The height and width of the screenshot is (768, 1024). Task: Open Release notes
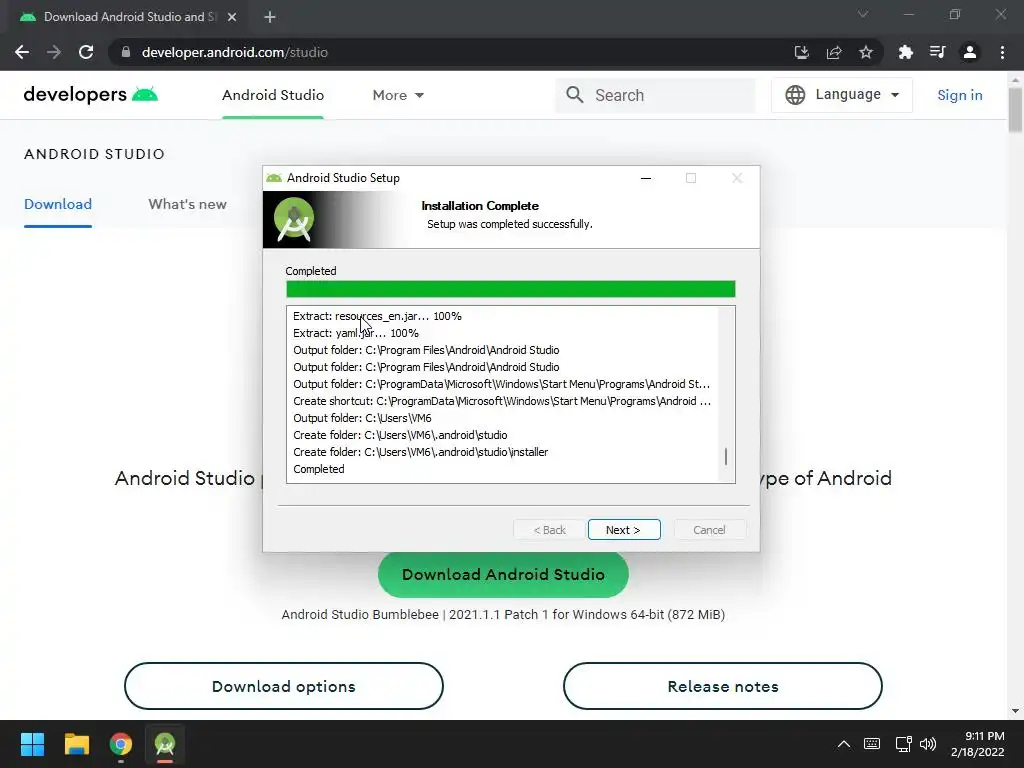[x=723, y=686]
